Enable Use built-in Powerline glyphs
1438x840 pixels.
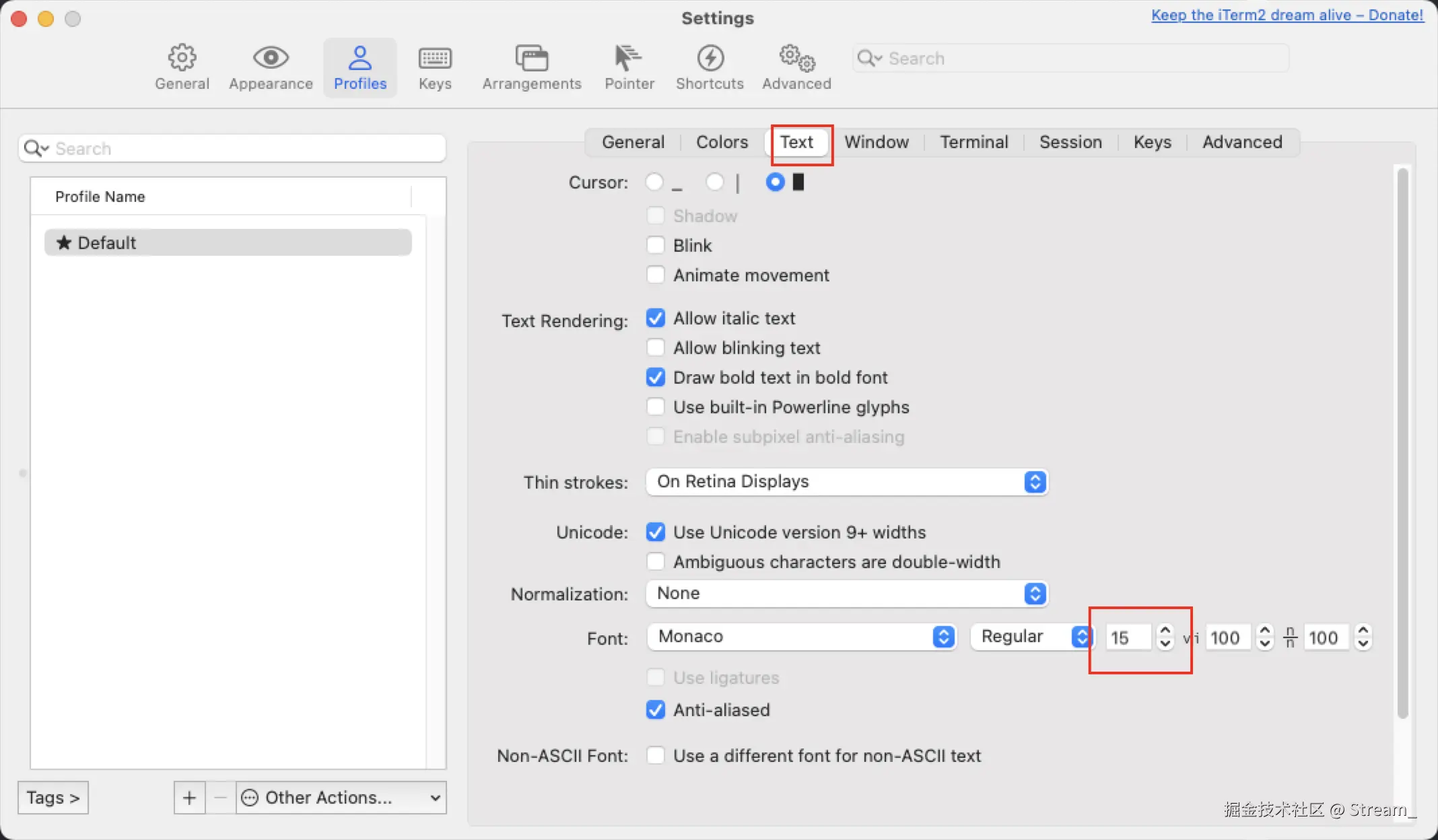pyautogui.click(x=655, y=407)
